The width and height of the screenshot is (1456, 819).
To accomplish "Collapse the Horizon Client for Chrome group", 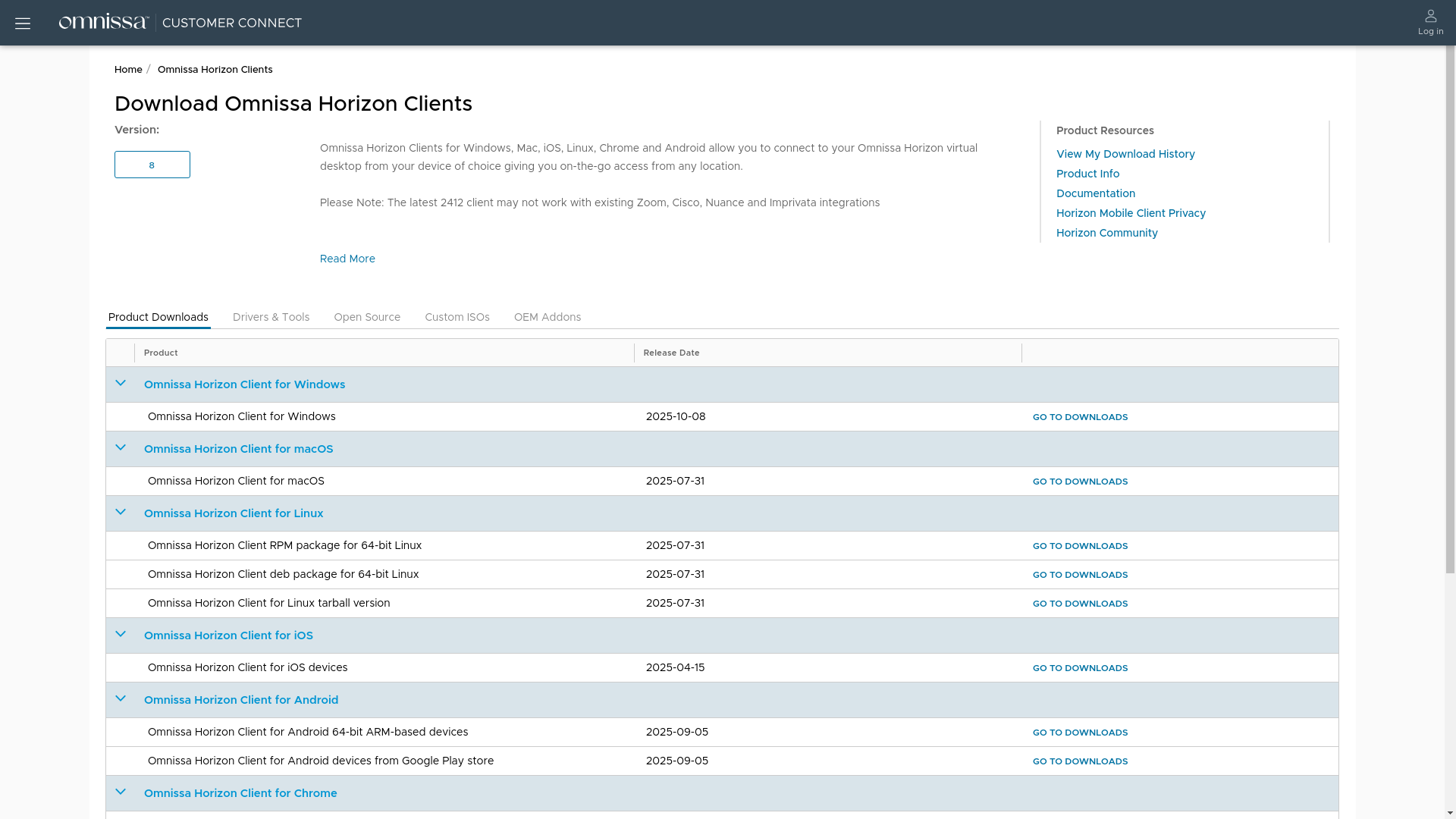I will [121, 792].
